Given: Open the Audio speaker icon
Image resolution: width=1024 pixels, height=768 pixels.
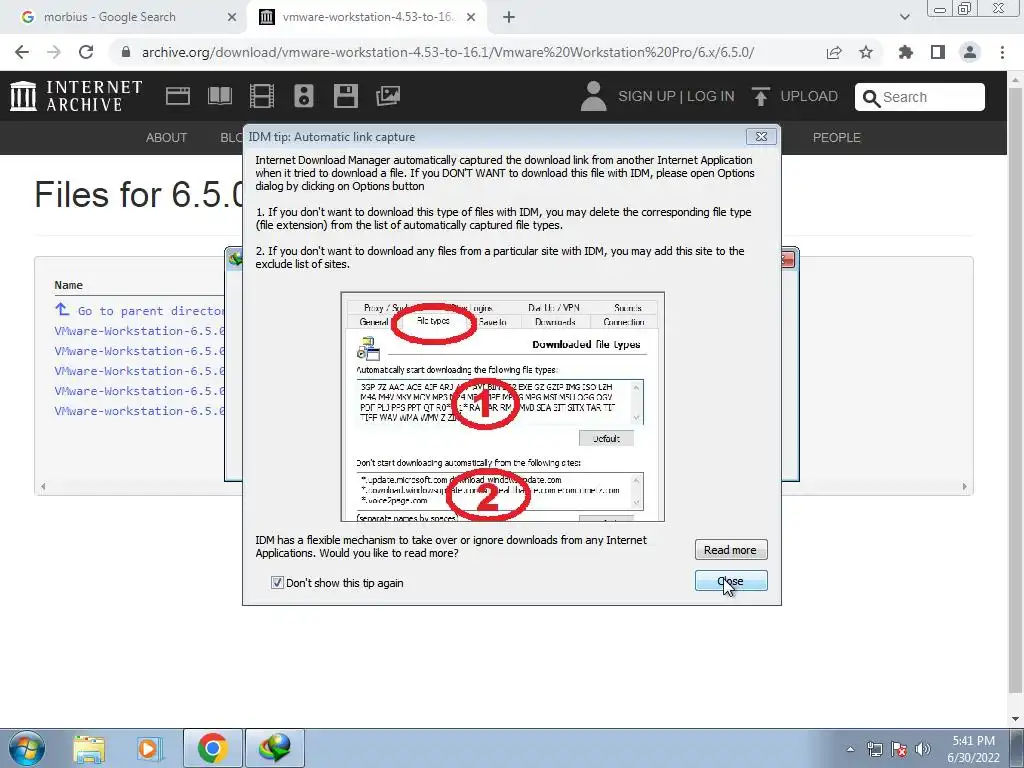Looking at the screenshot, I should (304, 96).
